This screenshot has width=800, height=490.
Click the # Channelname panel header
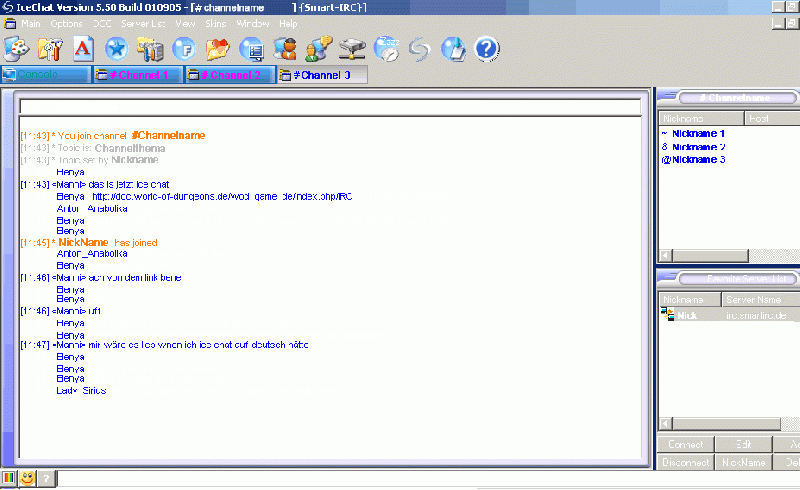[738, 97]
